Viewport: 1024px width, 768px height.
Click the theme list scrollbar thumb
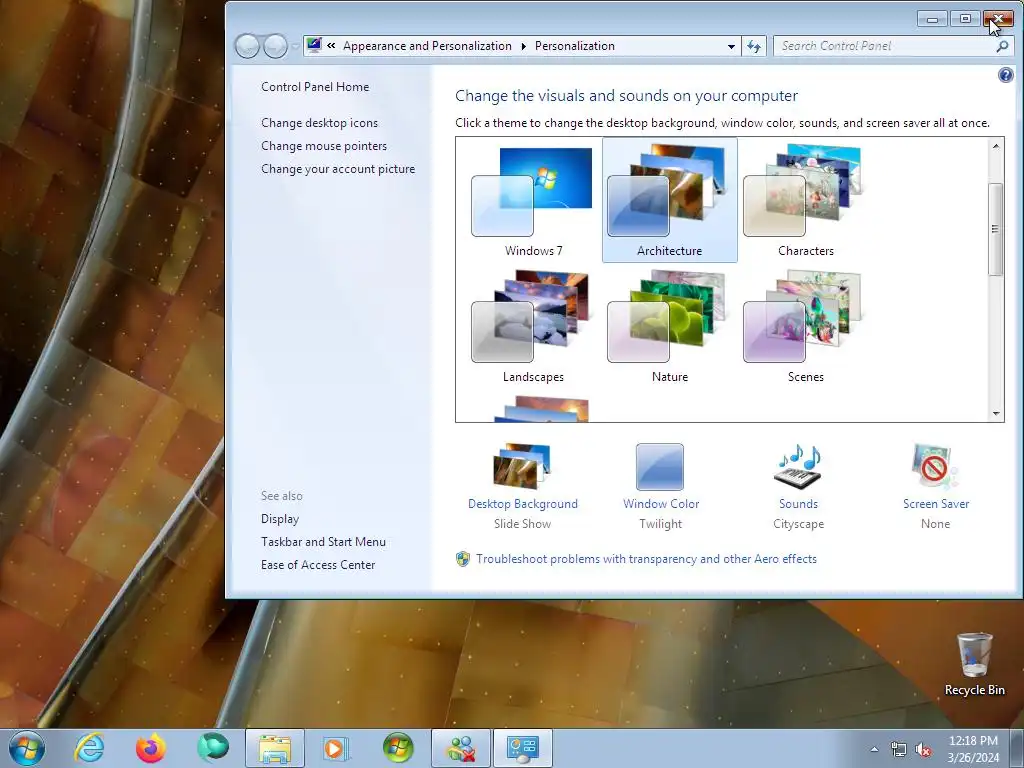click(995, 229)
